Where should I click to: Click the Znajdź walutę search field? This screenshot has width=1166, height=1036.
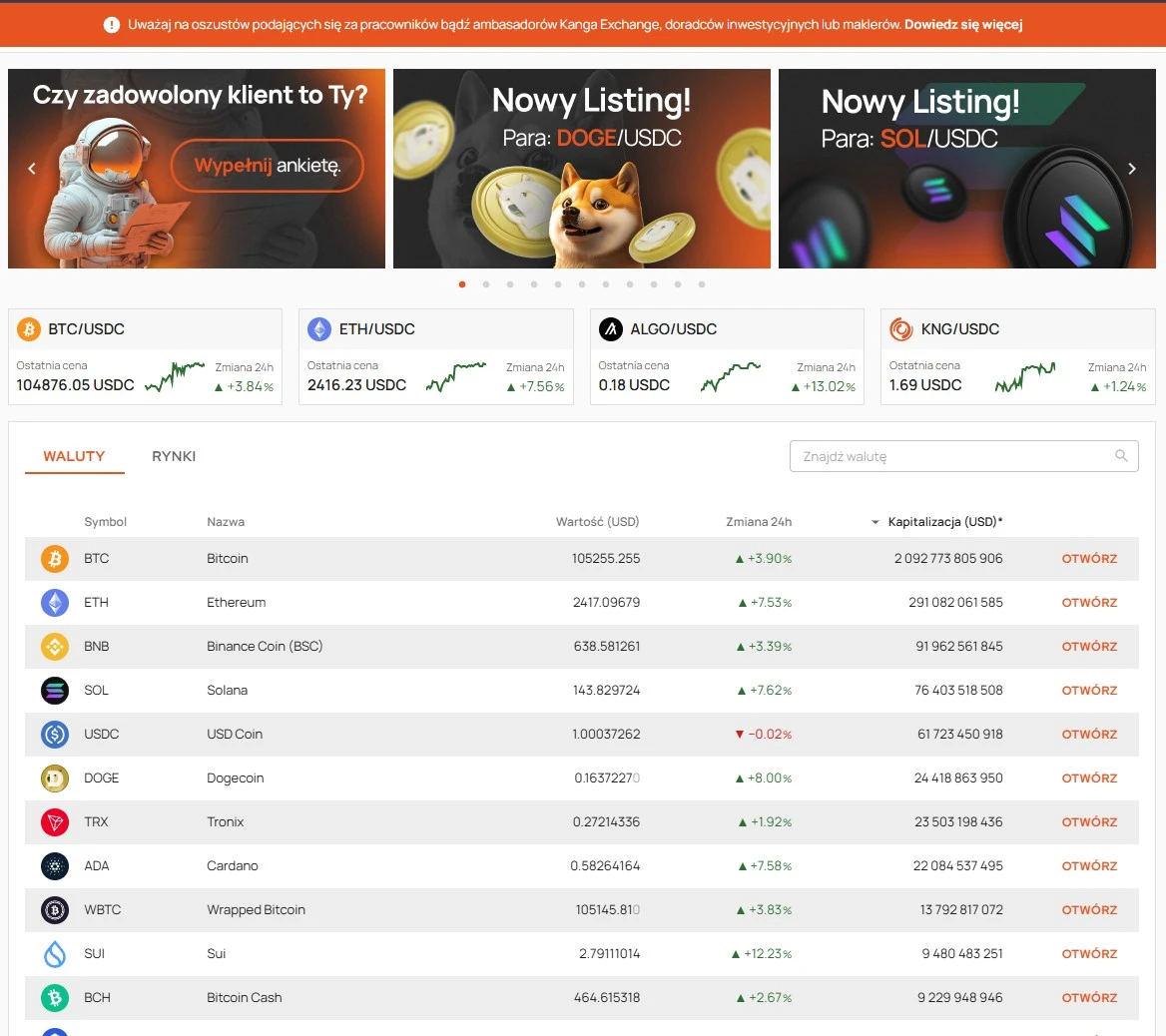[x=963, y=456]
